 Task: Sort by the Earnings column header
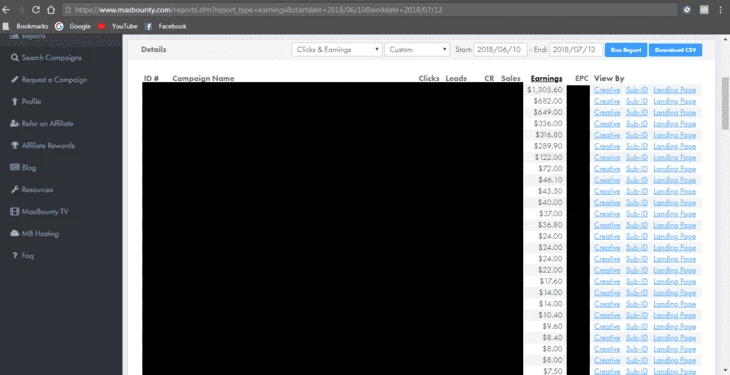pos(546,78)
